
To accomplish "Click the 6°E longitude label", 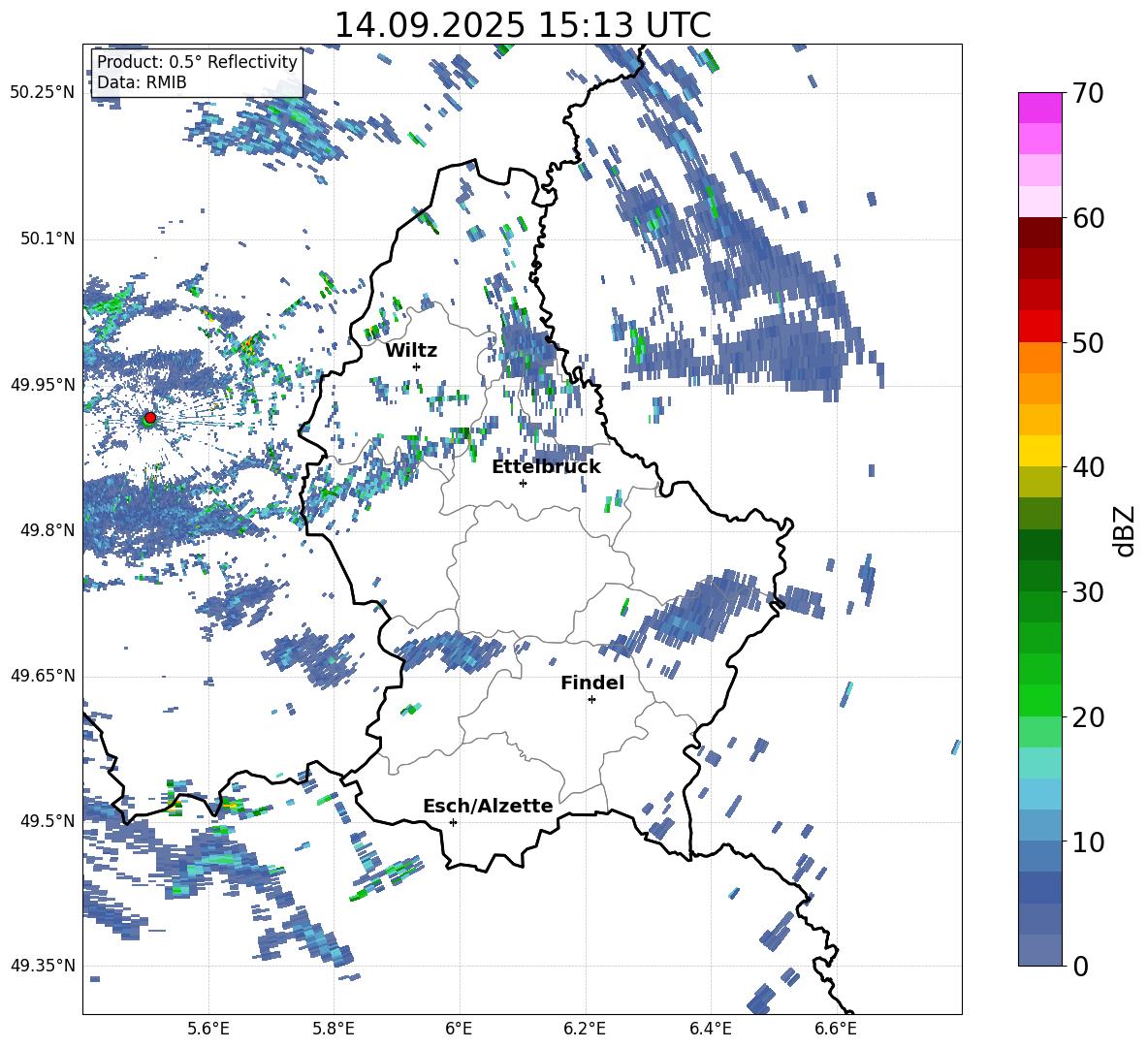I will (459, 1029).
